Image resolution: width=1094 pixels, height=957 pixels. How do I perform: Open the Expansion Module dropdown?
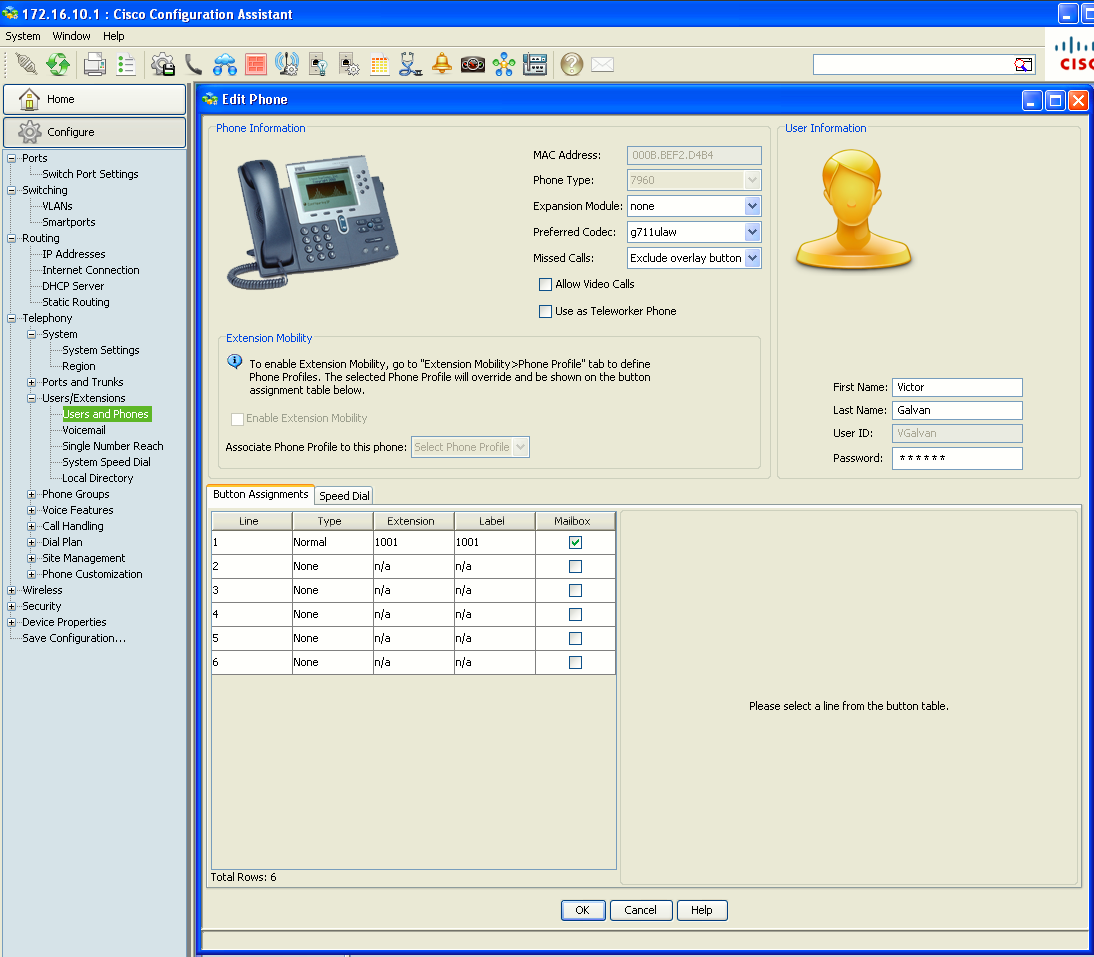tap(752, 206)
